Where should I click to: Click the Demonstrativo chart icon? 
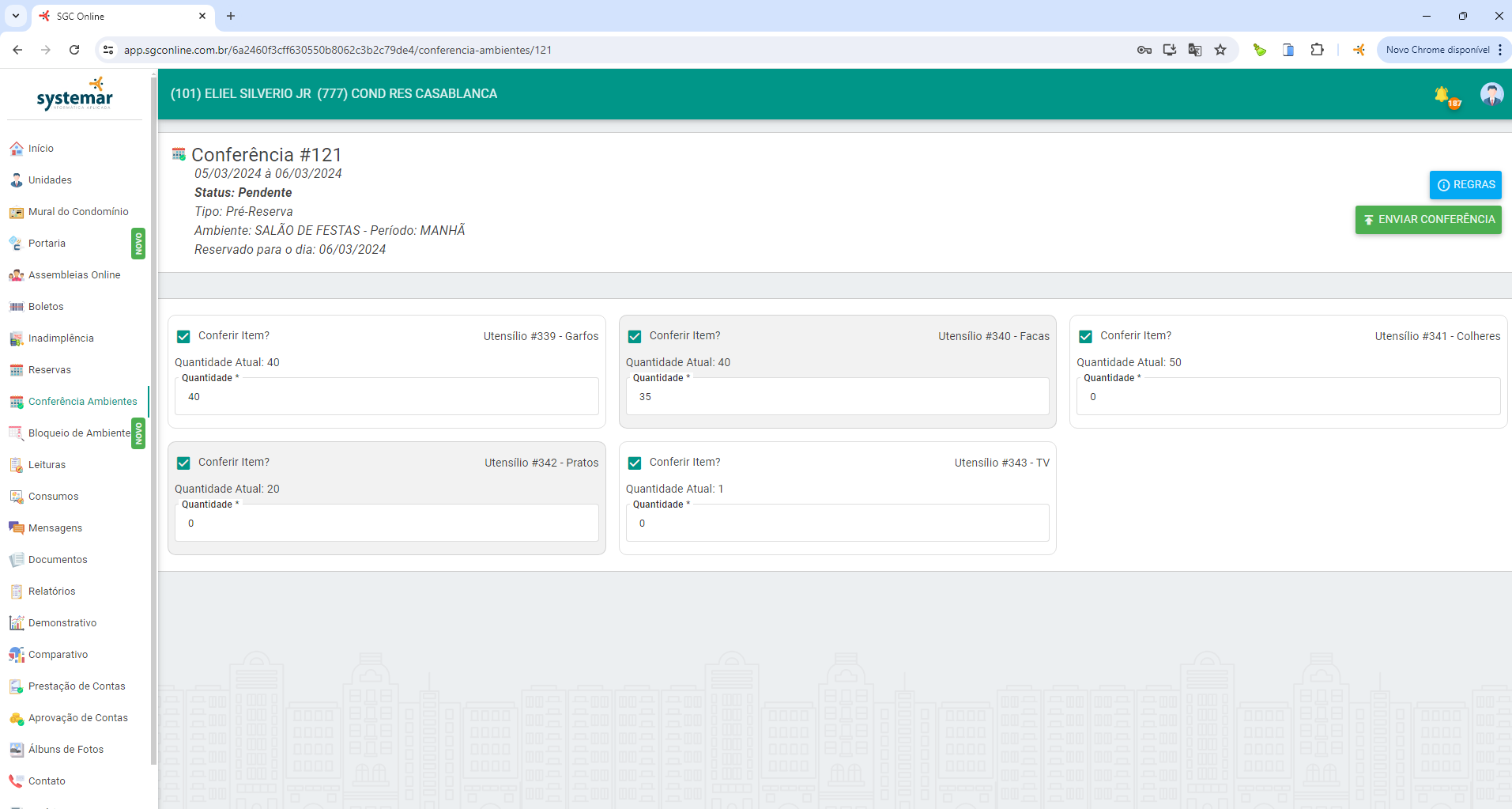[x=16, y=623]
